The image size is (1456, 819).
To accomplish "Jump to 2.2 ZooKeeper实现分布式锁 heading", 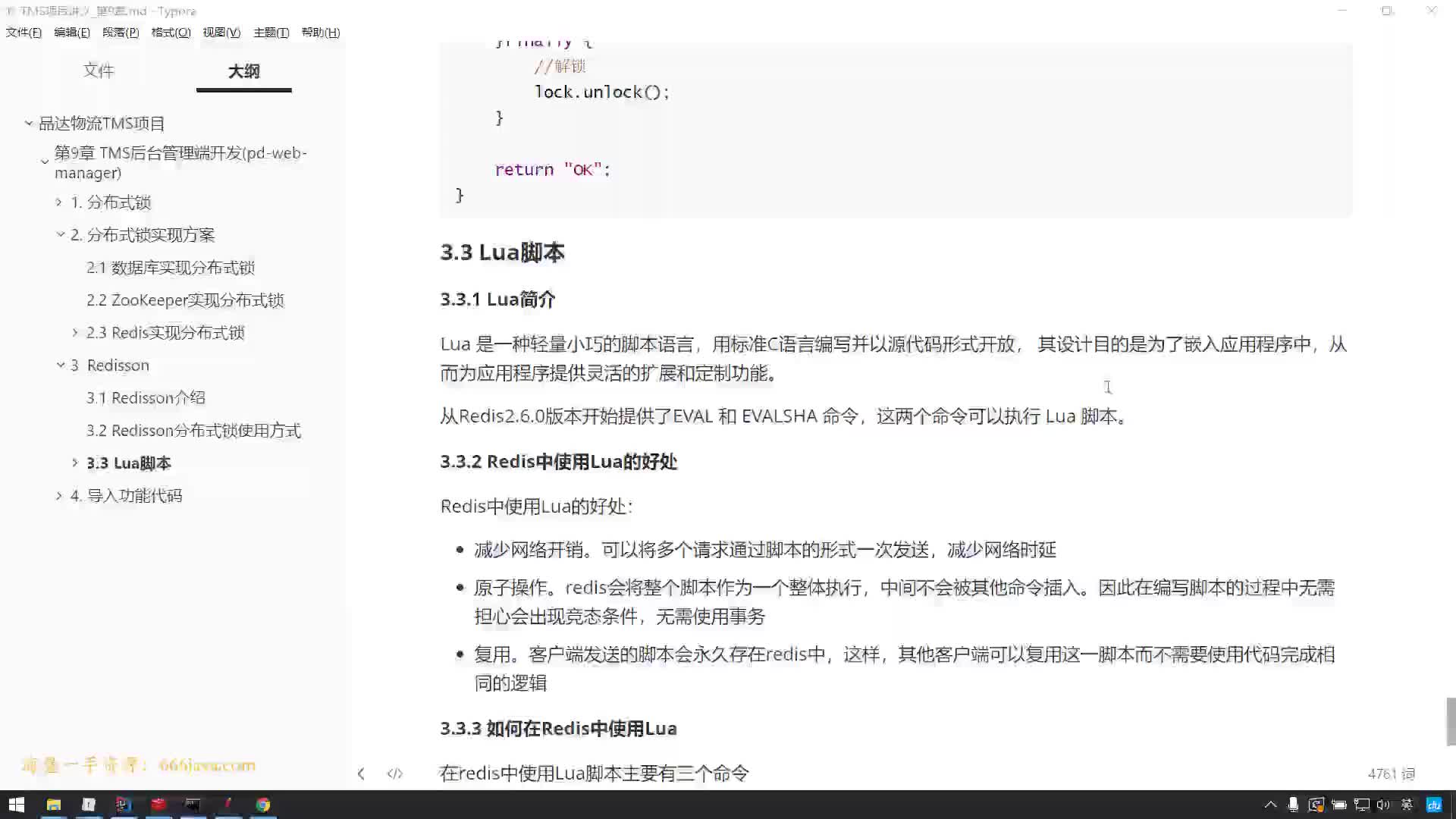I will click(185, 300).
